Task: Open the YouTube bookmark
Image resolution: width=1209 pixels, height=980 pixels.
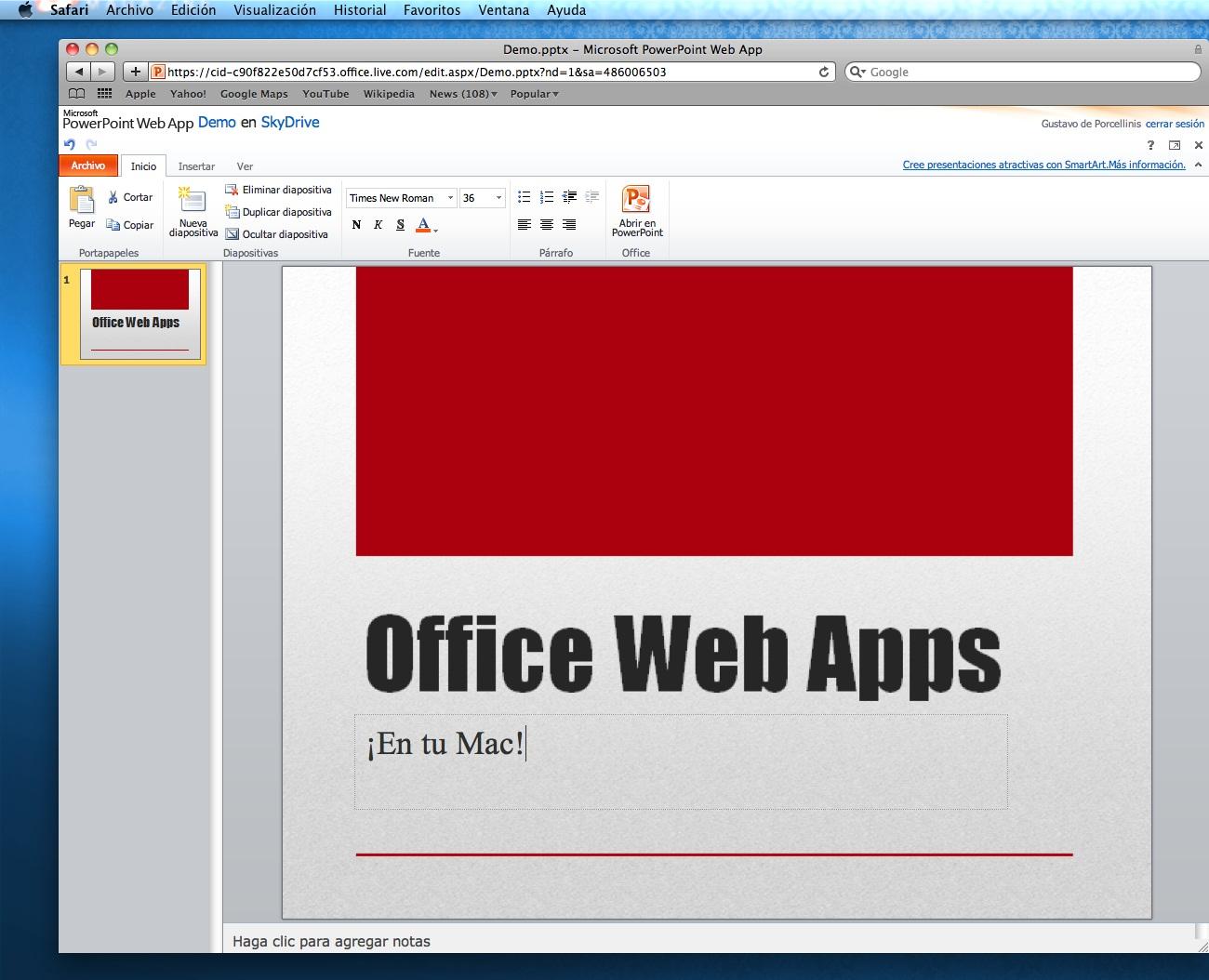Action: (325, 94)
